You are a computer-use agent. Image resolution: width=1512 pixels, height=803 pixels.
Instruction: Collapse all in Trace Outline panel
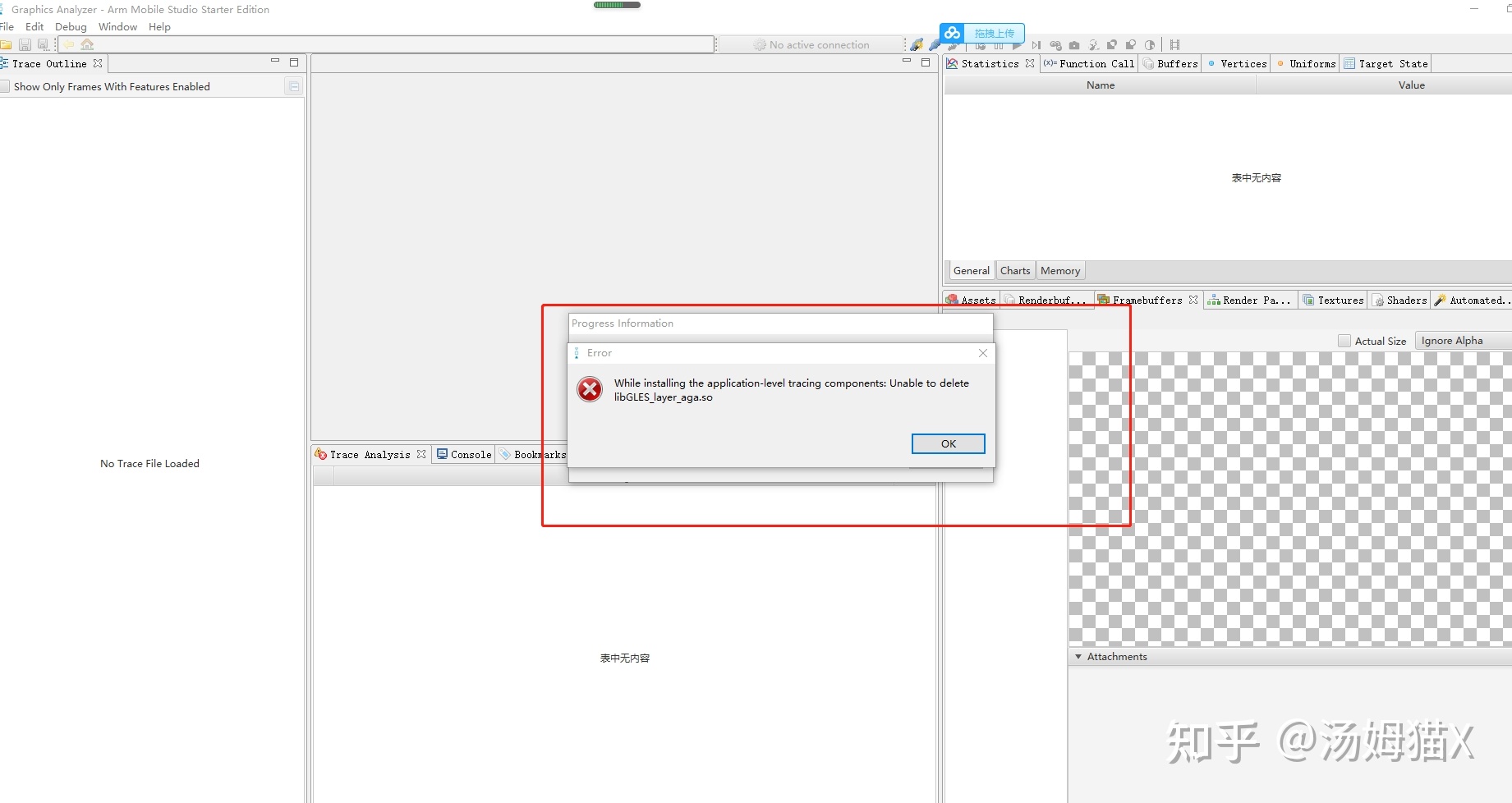(x=294, y=86)
